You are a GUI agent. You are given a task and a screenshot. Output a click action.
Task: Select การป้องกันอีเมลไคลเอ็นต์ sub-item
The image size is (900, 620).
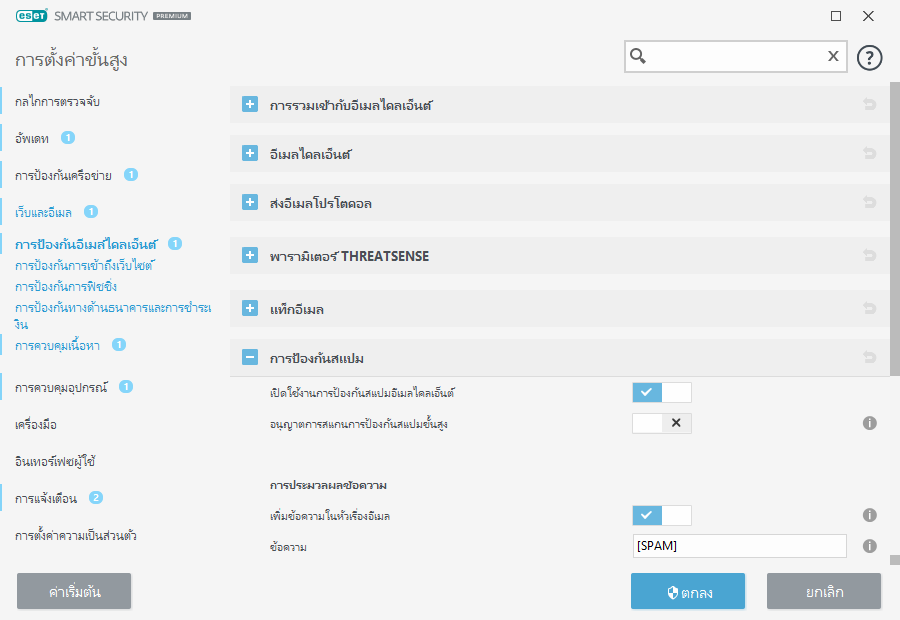pos(86,244)
